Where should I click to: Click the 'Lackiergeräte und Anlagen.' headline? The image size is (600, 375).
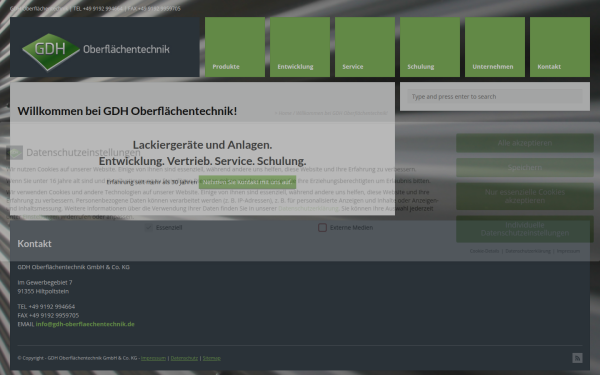coord(202,145)
